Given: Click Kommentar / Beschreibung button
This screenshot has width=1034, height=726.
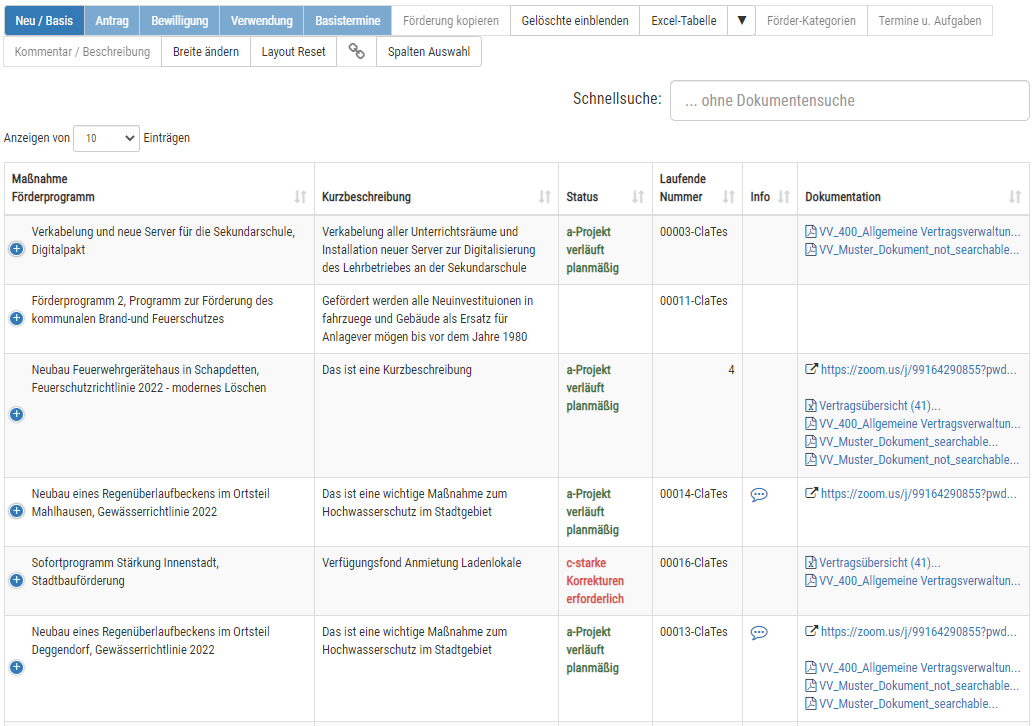Looking at the screenshot, I should 82,51.
